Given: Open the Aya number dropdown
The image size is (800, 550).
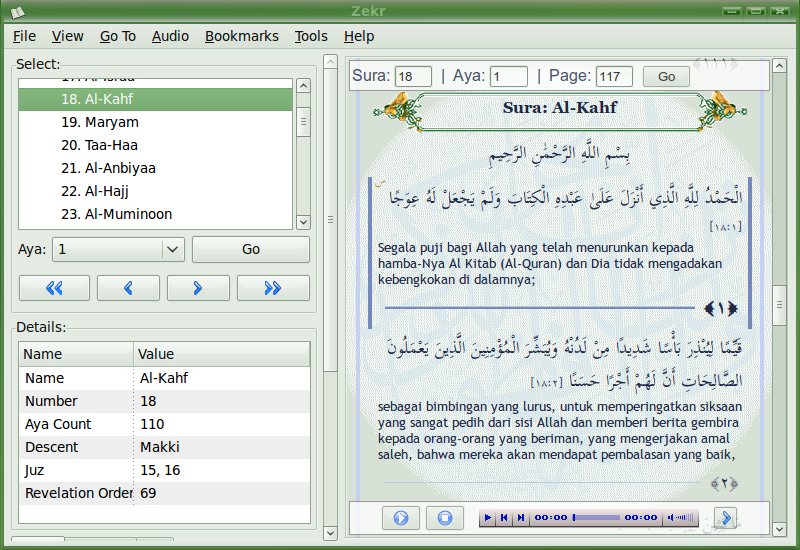Looking at the screenshot, I should click(173, 249).
